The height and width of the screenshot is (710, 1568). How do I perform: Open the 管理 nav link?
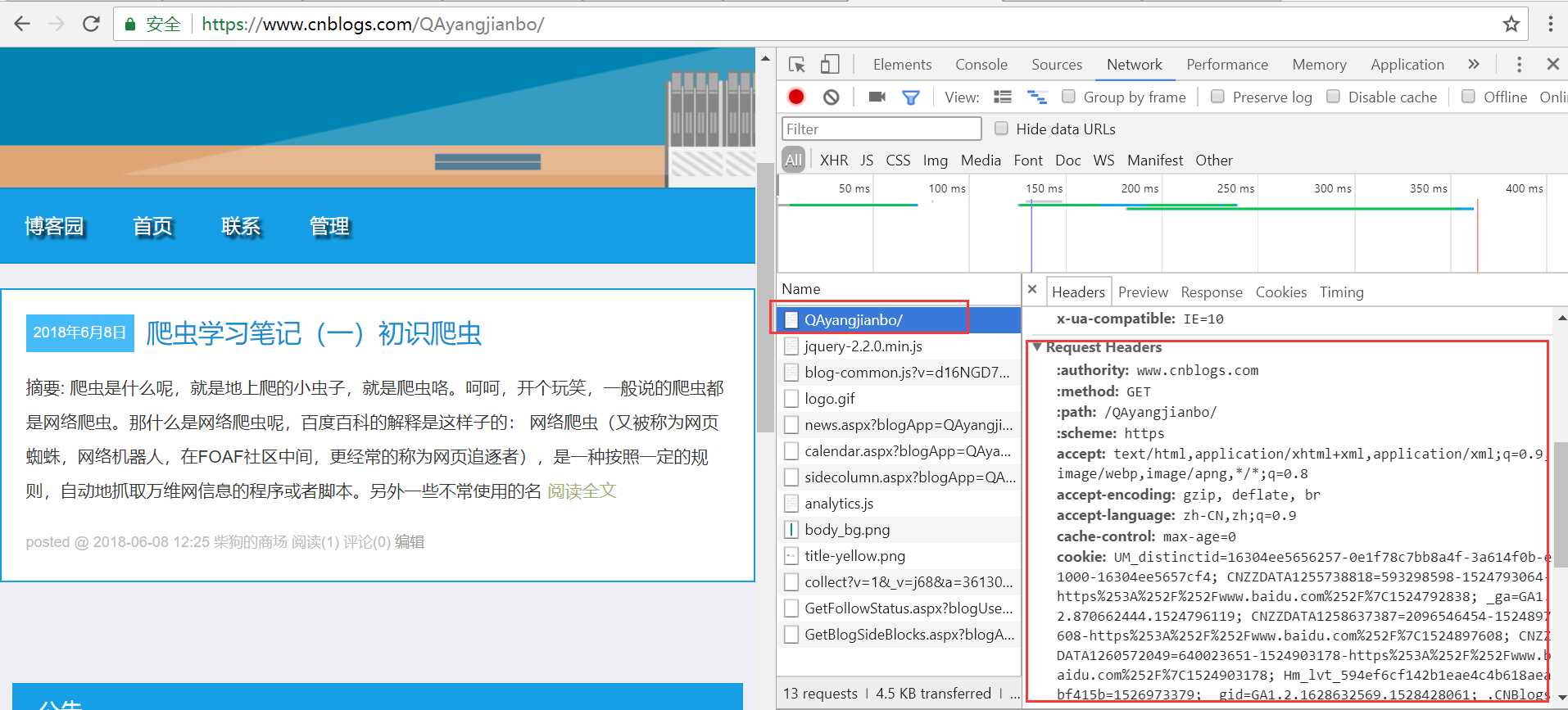tap(329, 226)
